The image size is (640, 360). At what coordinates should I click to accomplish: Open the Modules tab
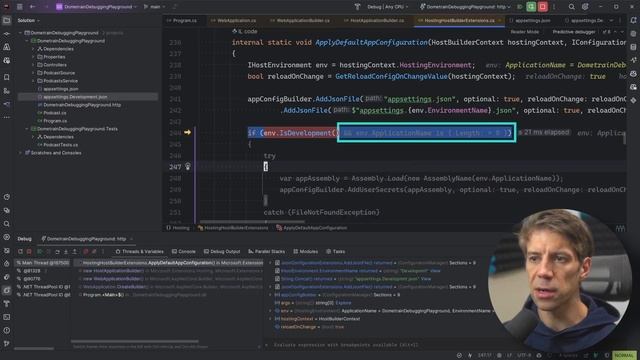pos(306,251)
